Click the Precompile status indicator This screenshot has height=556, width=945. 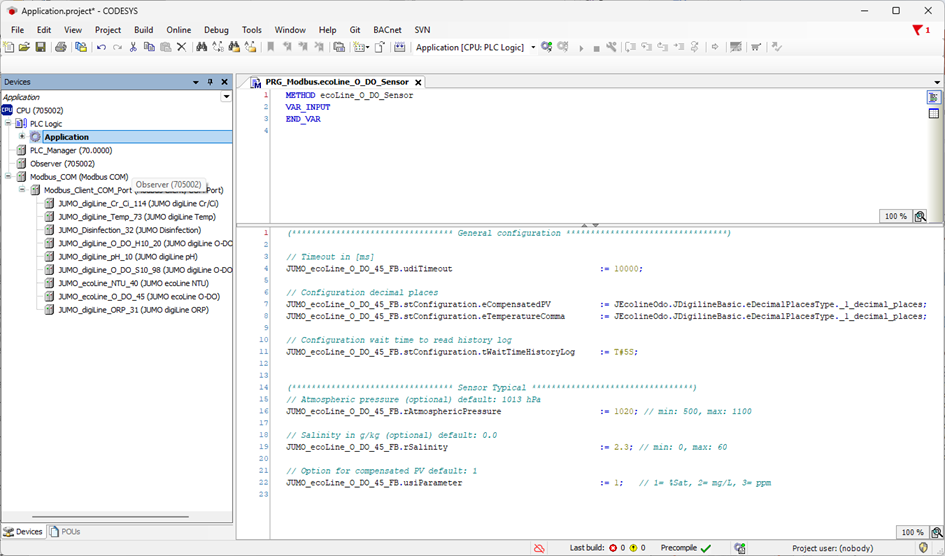coord(686,548)
